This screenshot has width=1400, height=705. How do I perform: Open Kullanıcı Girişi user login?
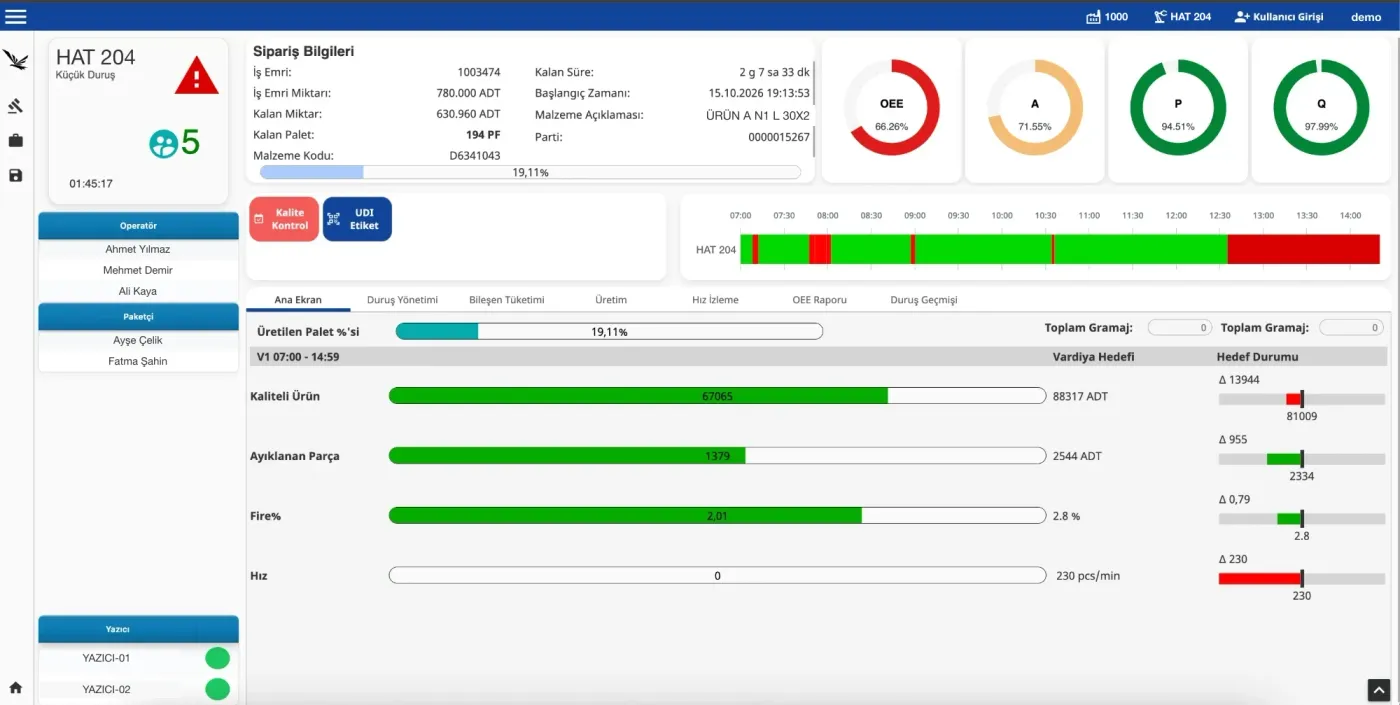pyautogui.click(x=1279, y=17)
